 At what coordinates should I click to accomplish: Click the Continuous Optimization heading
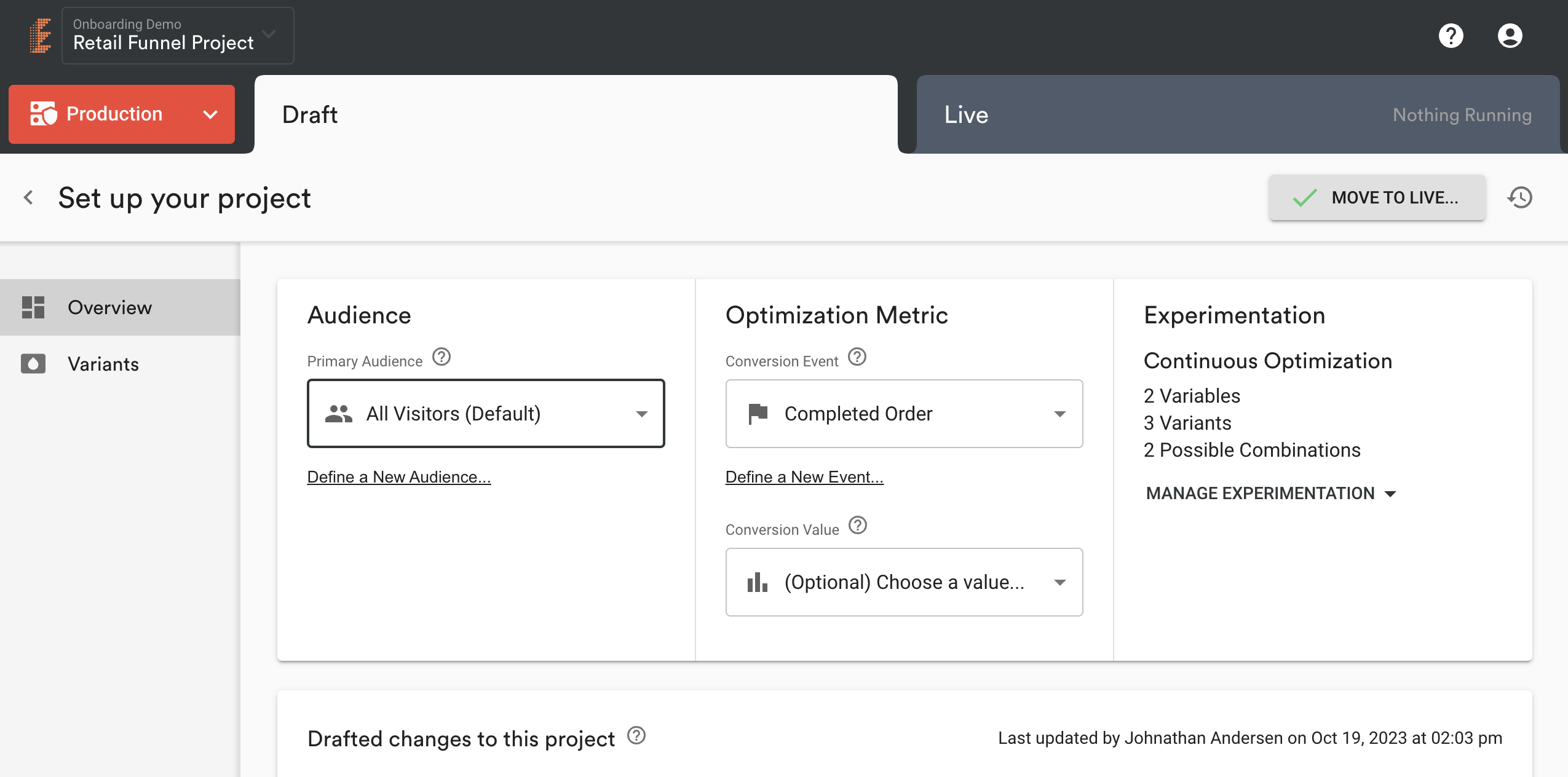(1268, 361)
